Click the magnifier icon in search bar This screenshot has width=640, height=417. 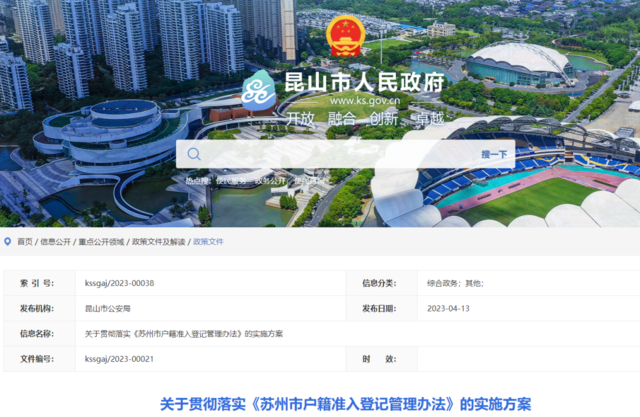click(194, 154)
